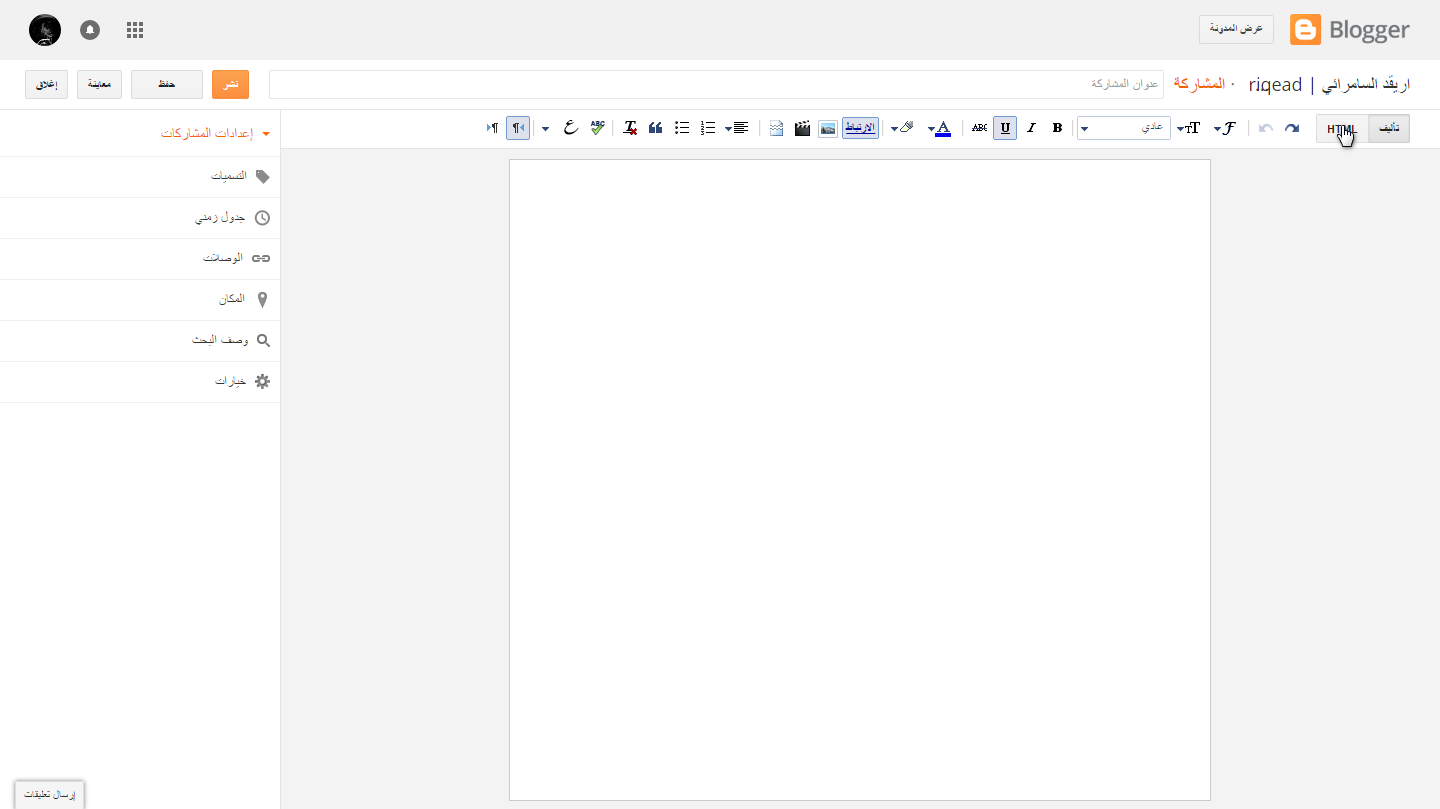The width and height of the screenshot is (1440, 809).
Task: Switch to HTML editing mode
Action: [1342, 129]
